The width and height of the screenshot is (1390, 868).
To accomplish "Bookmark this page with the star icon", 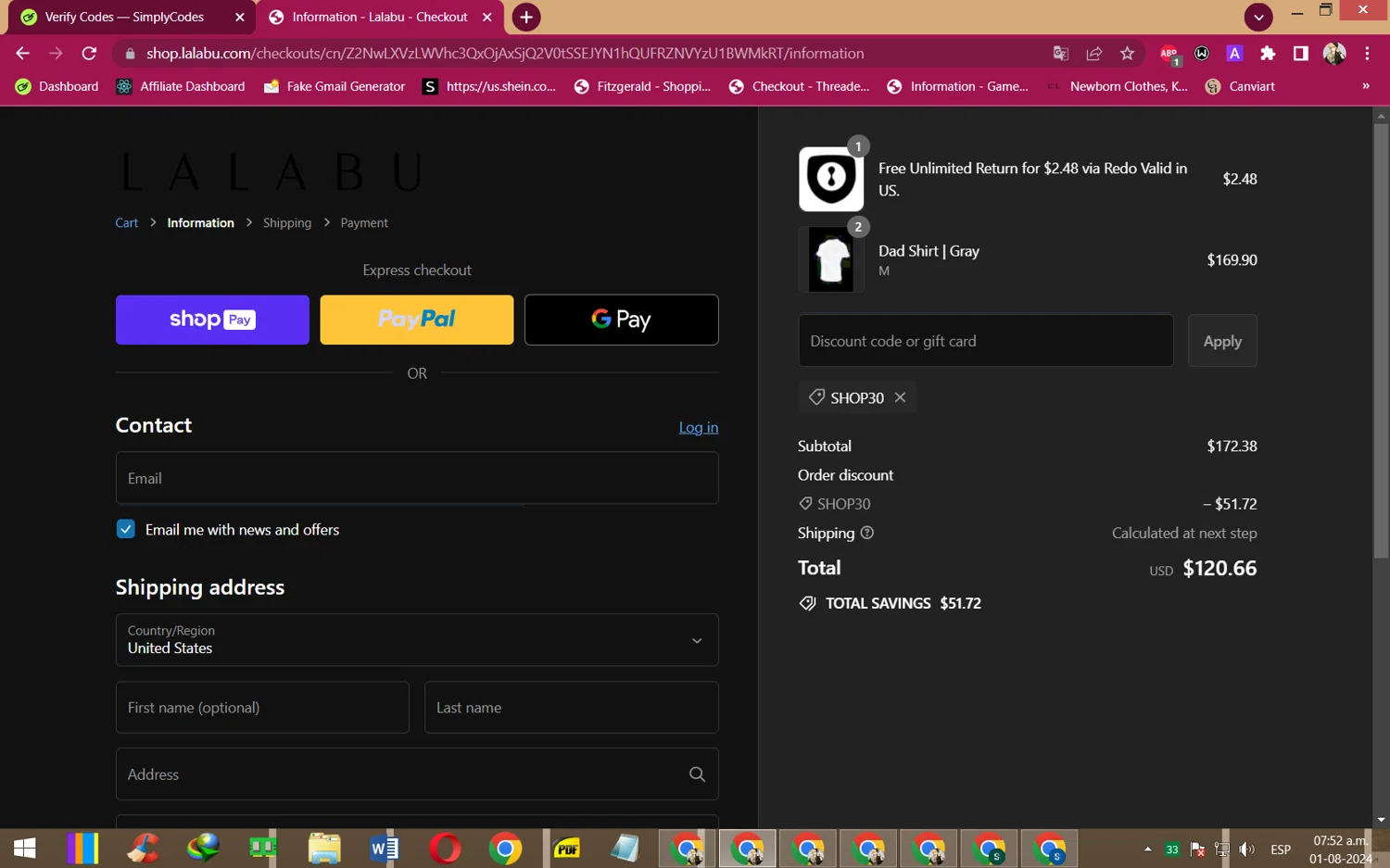I will tap(1127, 54).
